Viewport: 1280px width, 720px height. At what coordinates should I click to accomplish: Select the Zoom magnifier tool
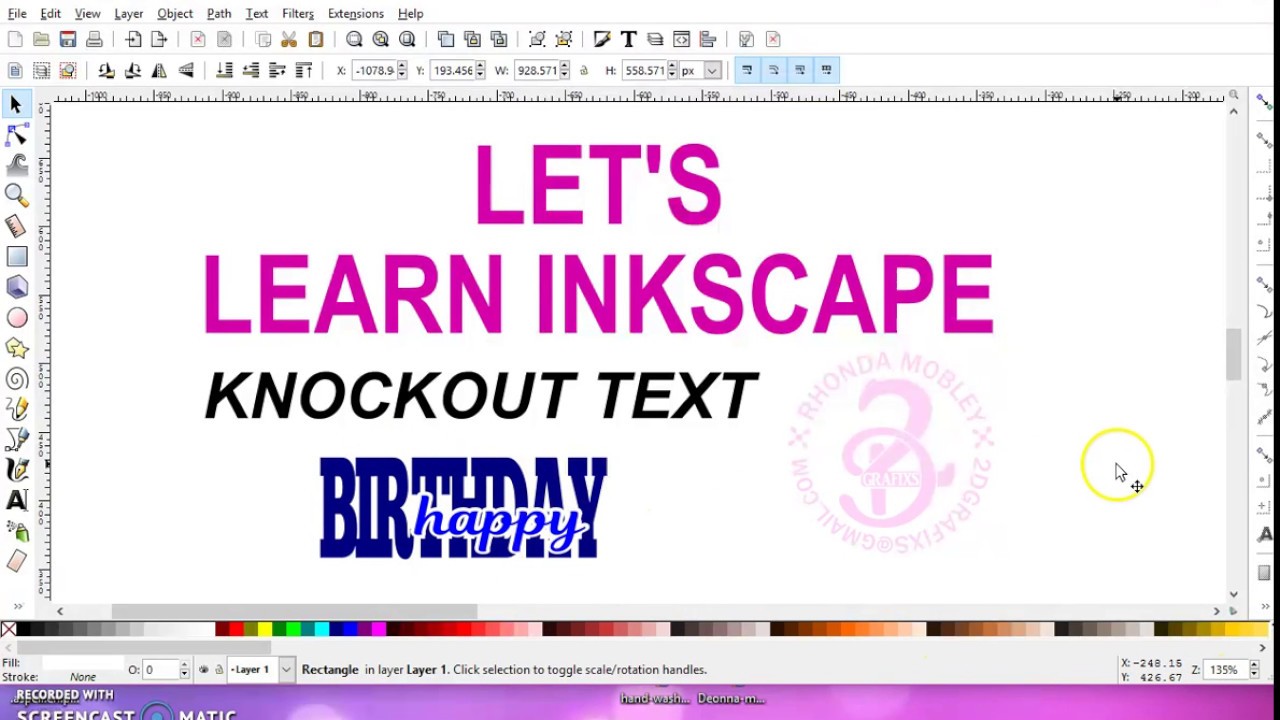16,196
